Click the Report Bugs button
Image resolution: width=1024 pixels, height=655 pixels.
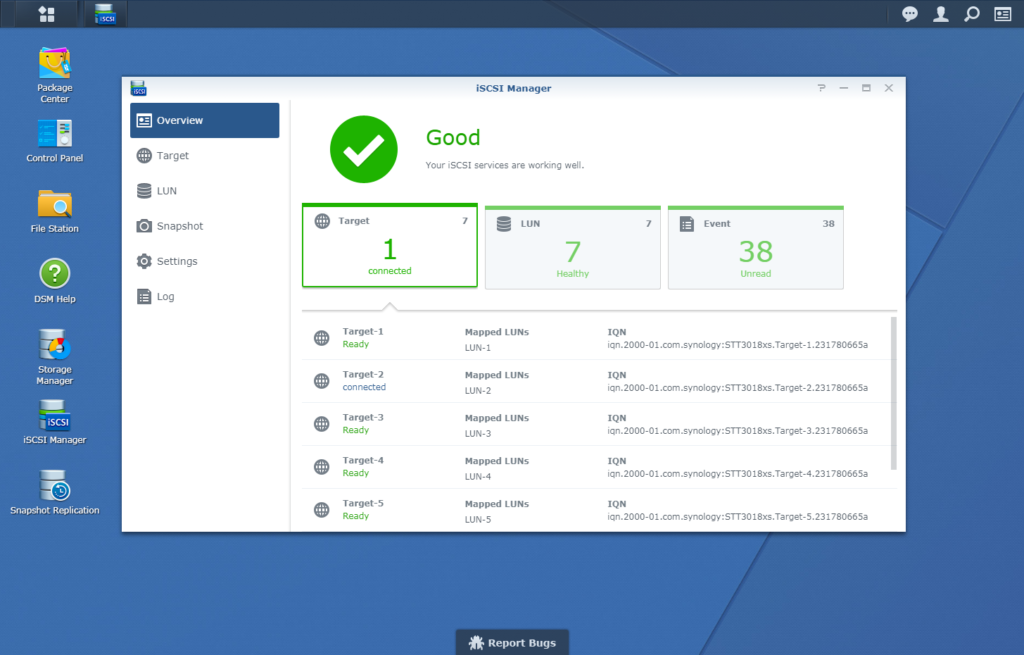pos(512,643)
